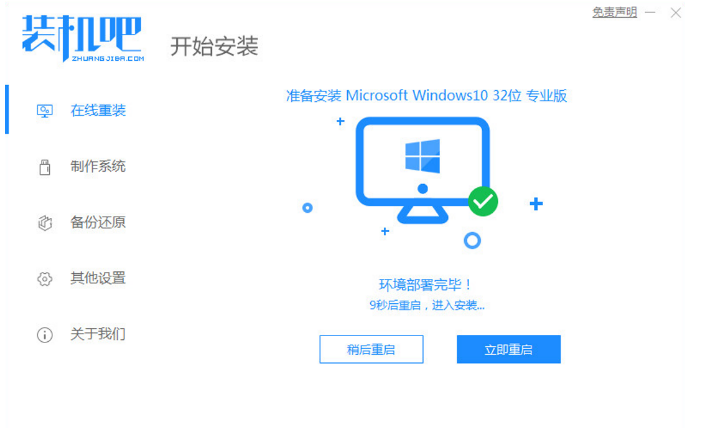Viewport: 703px width, 428px height.
Task: Click the green checkmark badge
Action: (483, 201)
